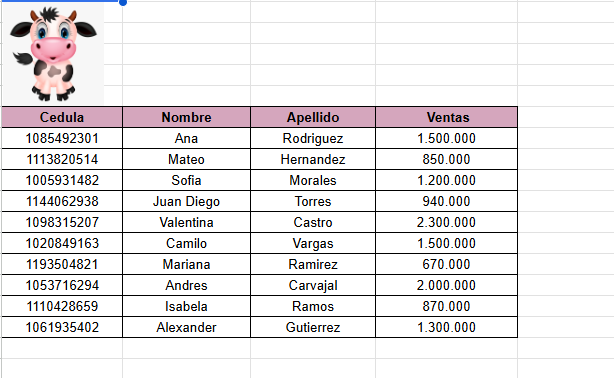This screenshot has height=378, width=614.
Task: Select cedula cell 1193504821
Action: pos(62,264)
